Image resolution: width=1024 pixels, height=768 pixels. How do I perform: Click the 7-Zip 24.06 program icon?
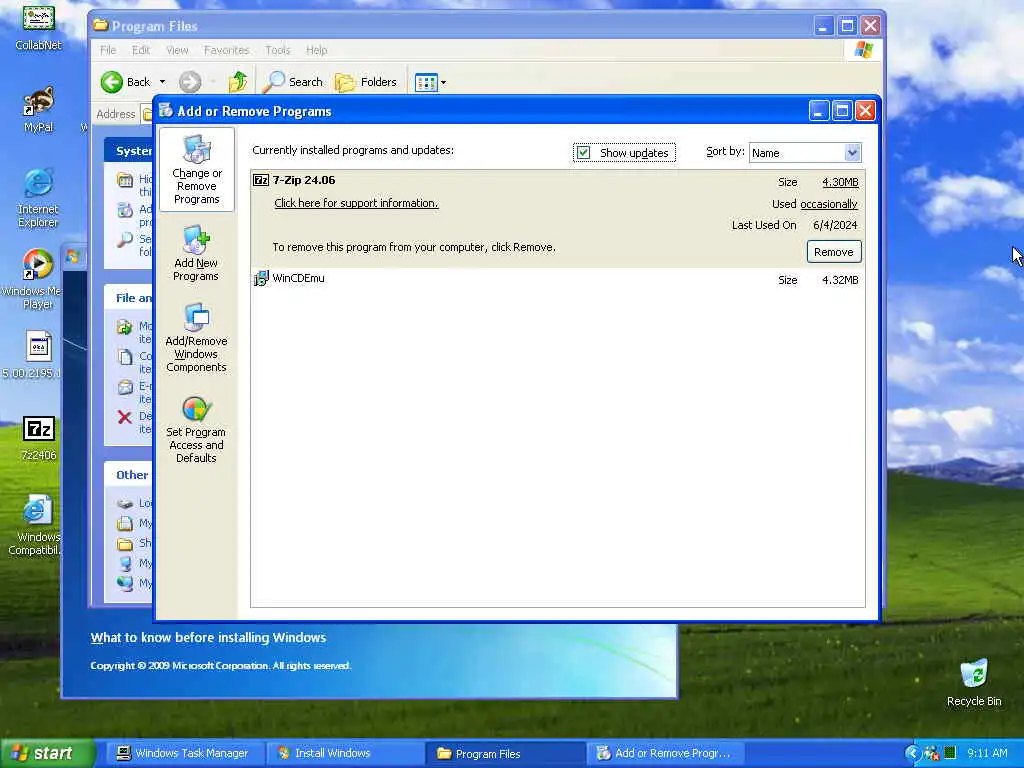click(x=261, y=180)
